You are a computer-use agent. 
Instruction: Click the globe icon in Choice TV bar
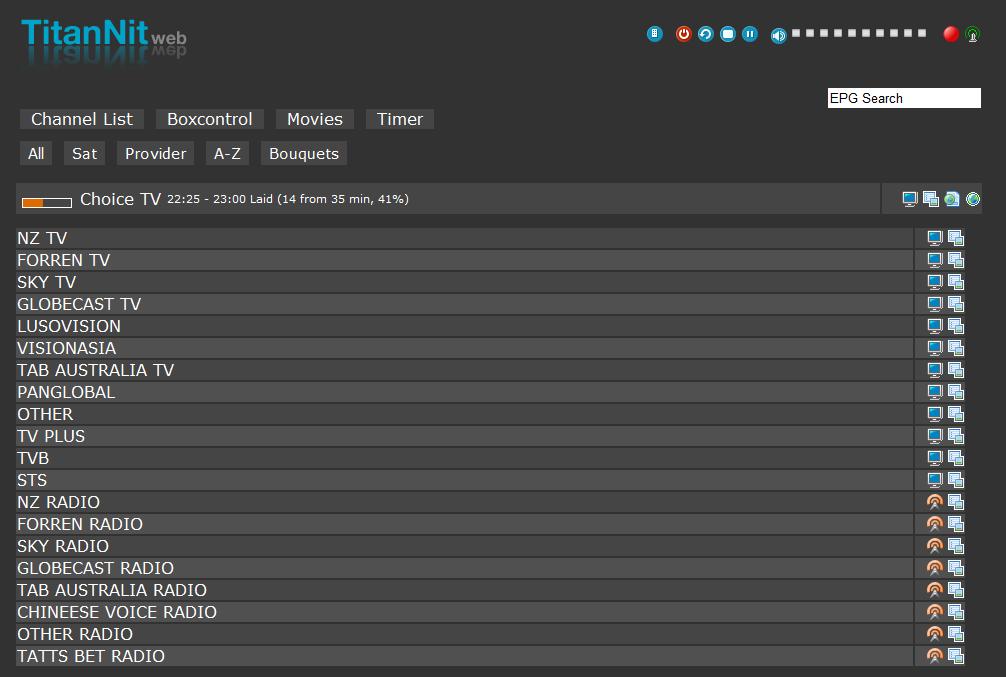click(973, 199)
